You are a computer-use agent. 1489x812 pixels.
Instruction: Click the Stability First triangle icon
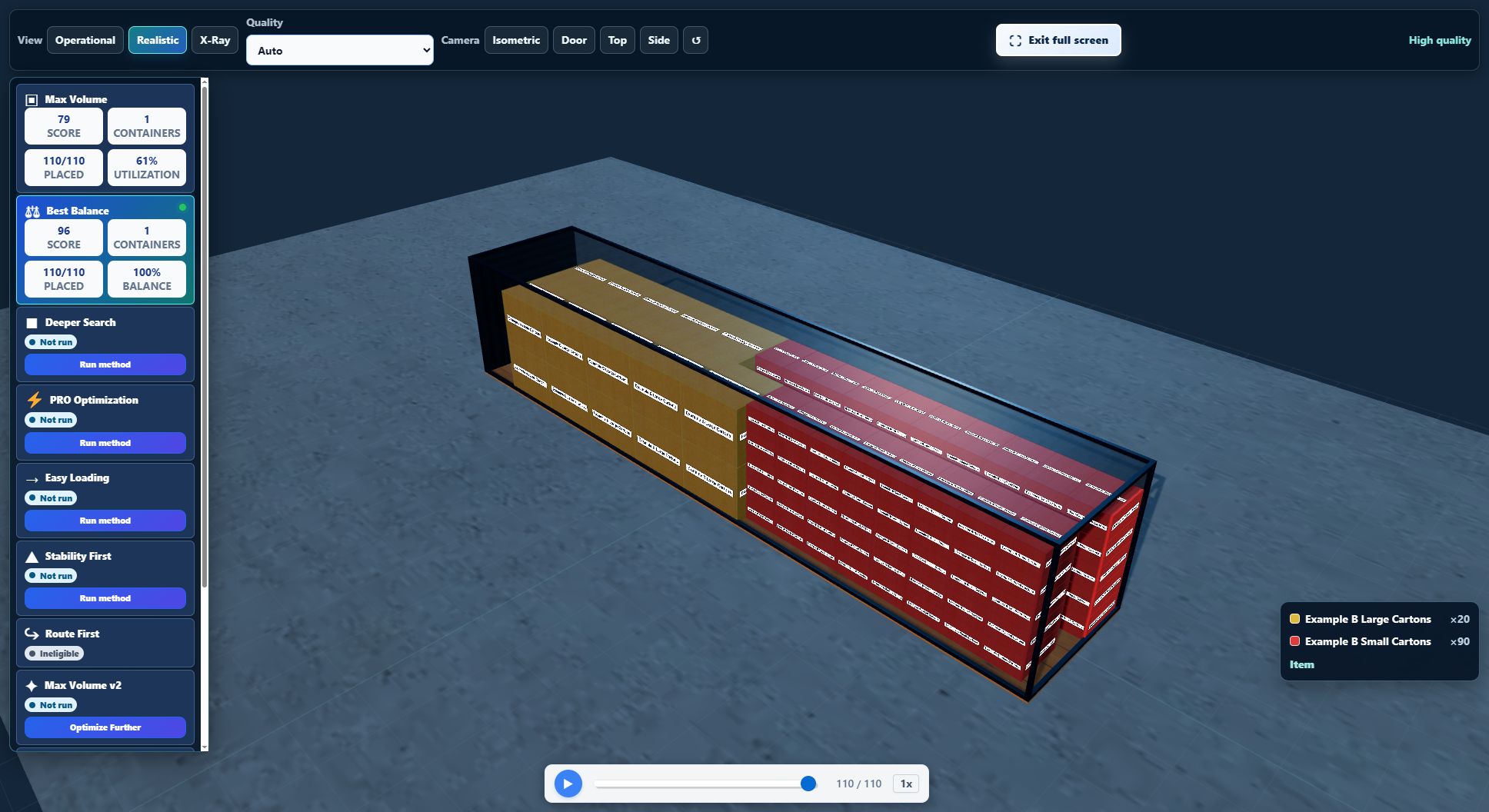(32, 557)
